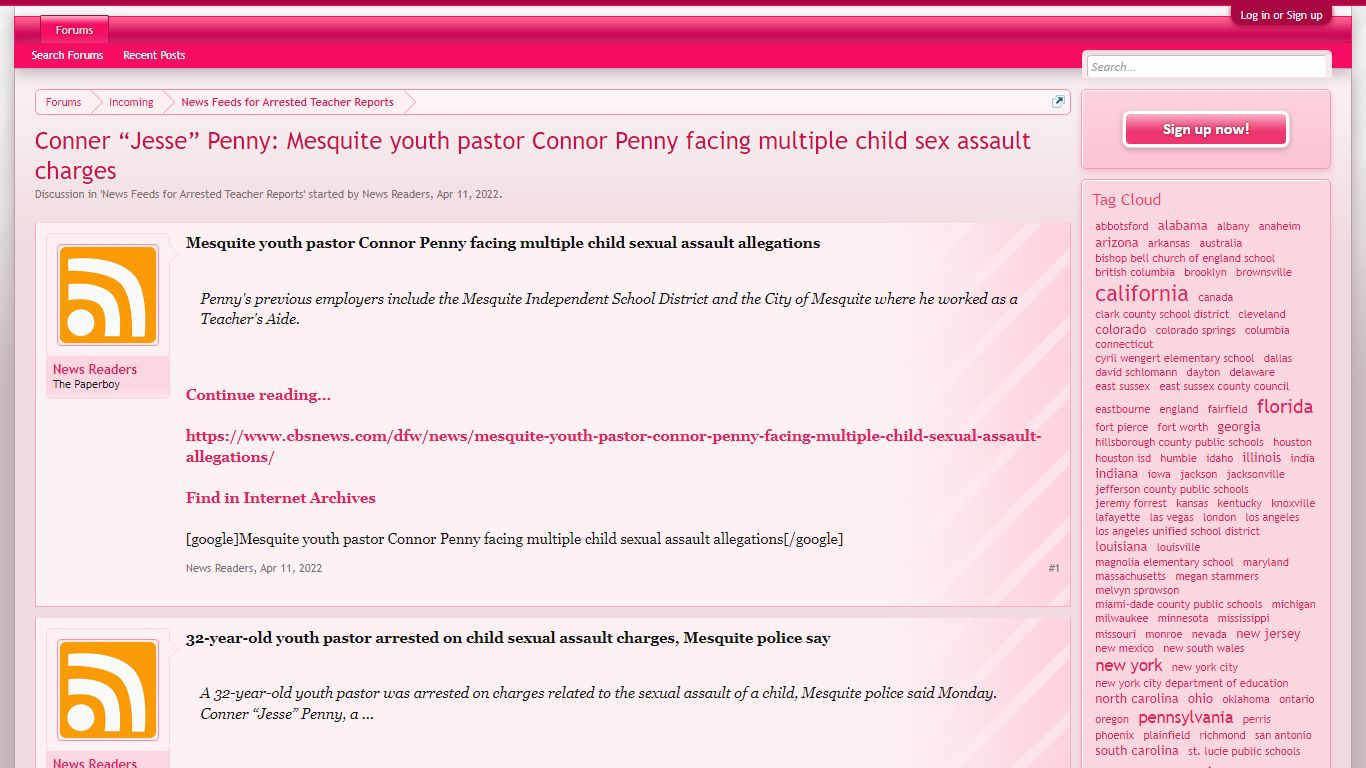Viewport: 1366px width, 768px height.
Task: Select the fort worth tag
Action: click(x=1183, y=427)
